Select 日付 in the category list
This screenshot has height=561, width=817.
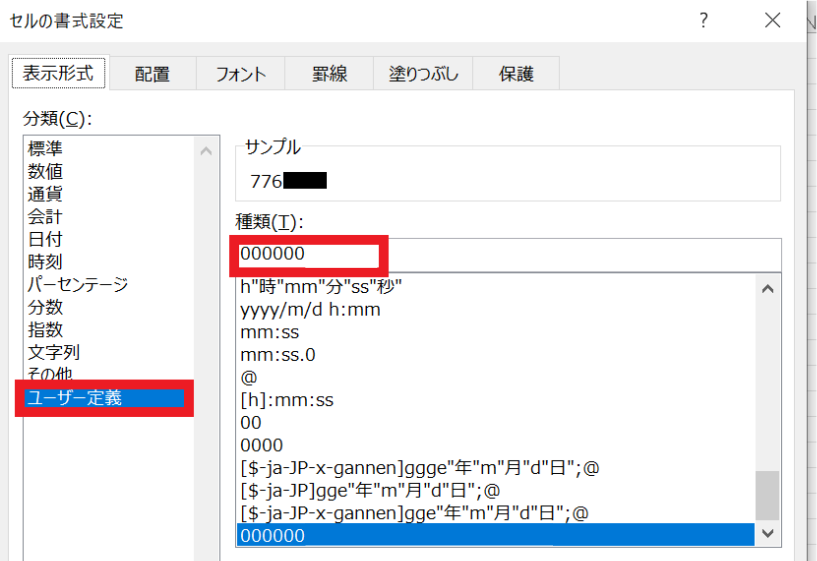(x=45, y=239)
